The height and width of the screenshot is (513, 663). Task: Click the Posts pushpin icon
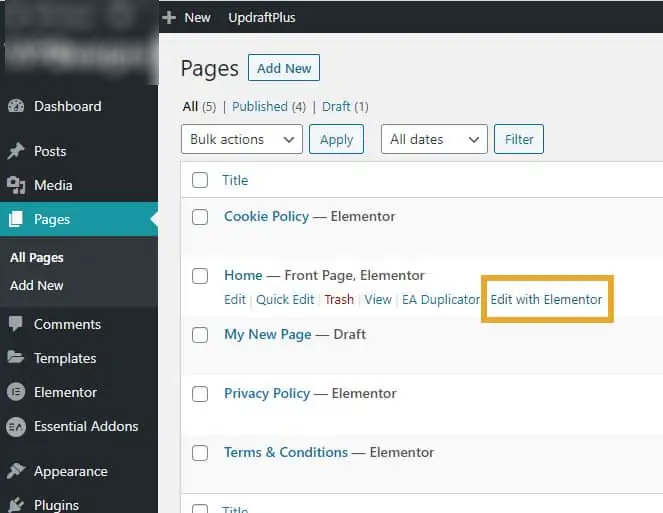[16, 151]
